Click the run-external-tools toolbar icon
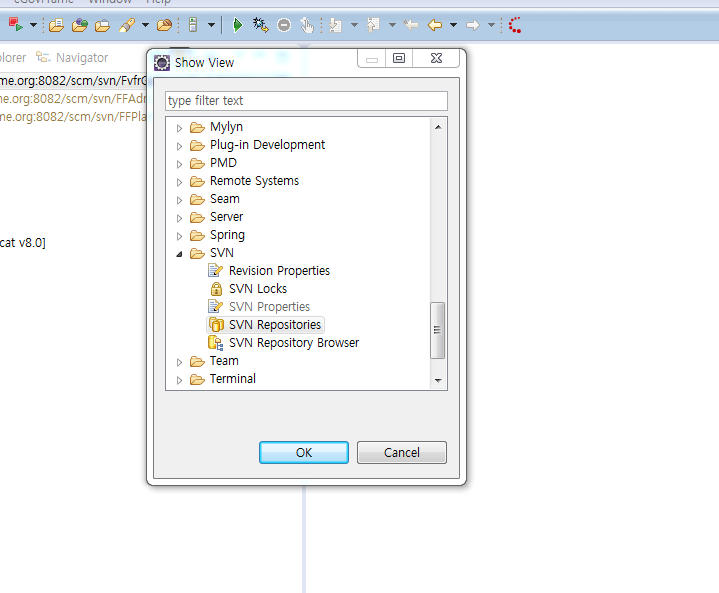 (x=16, y=25)
